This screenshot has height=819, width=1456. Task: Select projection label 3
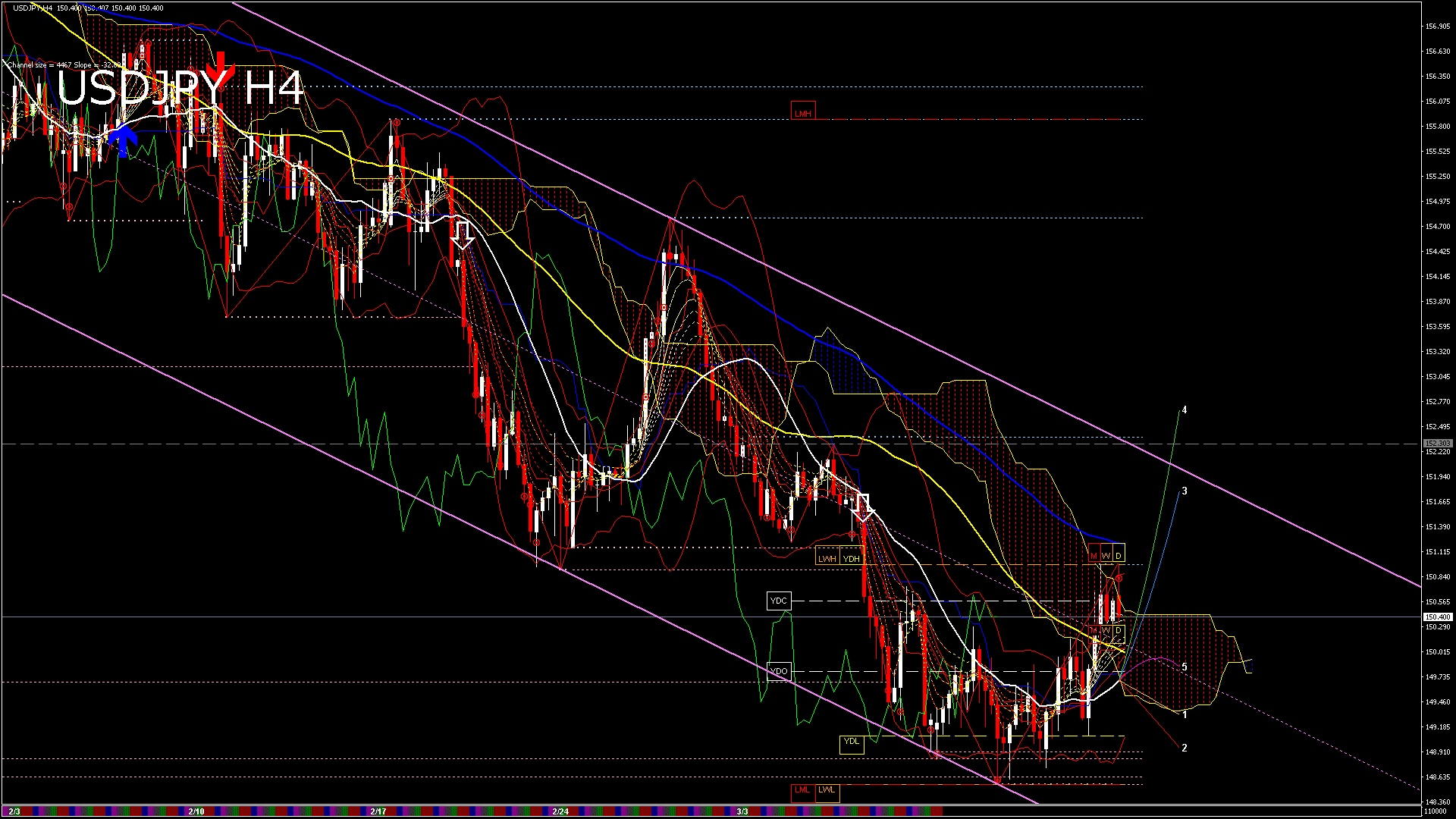tap(1185, 491)
